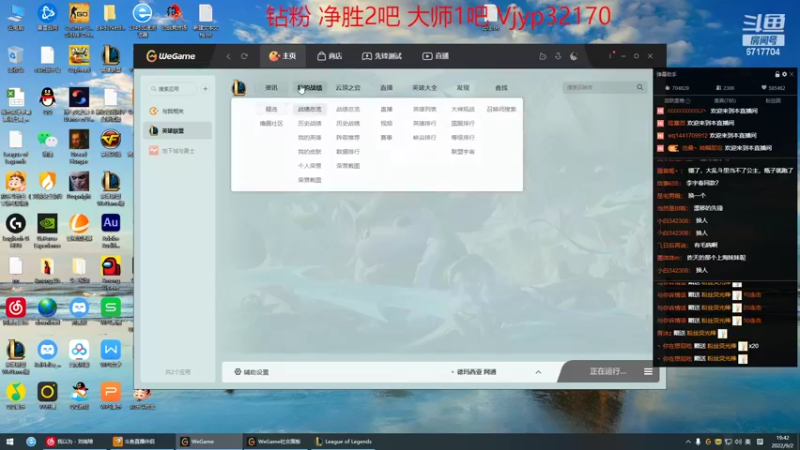Open the CrossFire CF desktop icon
This screenshot has height=450, width=800.
111,144
